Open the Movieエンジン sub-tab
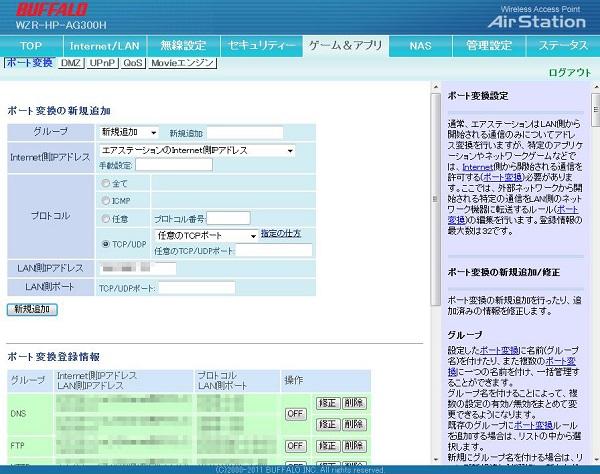600x474 pixels. tap(182, 63)
